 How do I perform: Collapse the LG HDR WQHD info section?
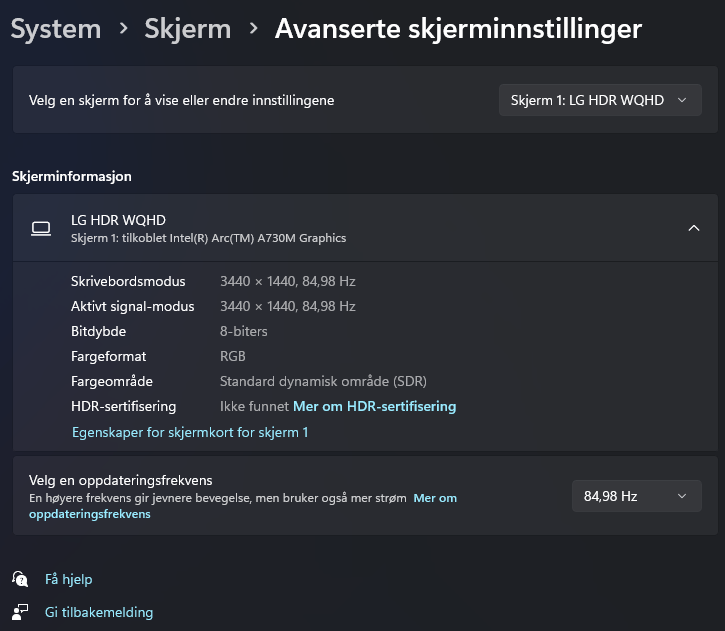click(693, 228)
